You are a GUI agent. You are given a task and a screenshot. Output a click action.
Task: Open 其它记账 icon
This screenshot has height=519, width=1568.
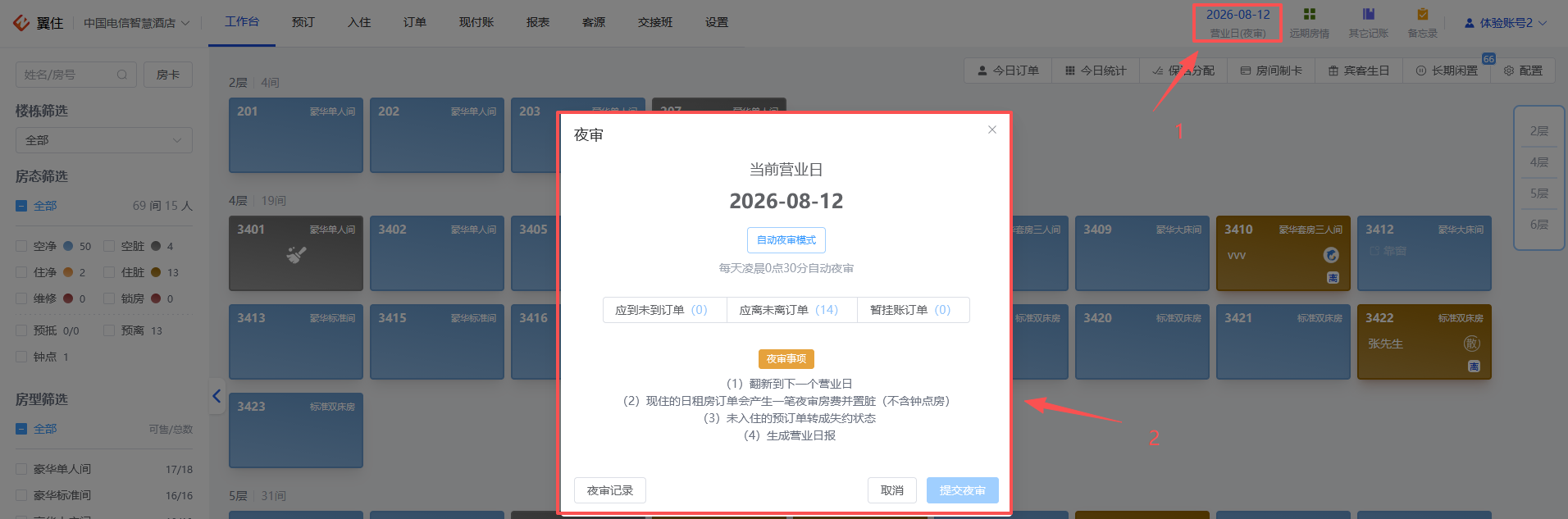coord(1368,14)
